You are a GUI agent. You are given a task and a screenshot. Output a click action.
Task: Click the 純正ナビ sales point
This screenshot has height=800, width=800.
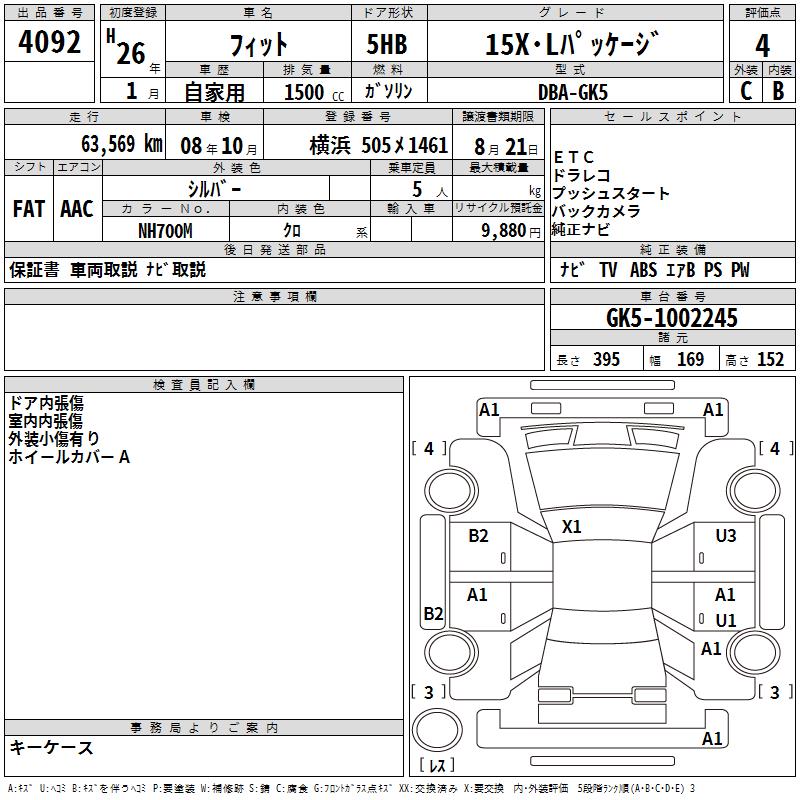pos(581,230)
